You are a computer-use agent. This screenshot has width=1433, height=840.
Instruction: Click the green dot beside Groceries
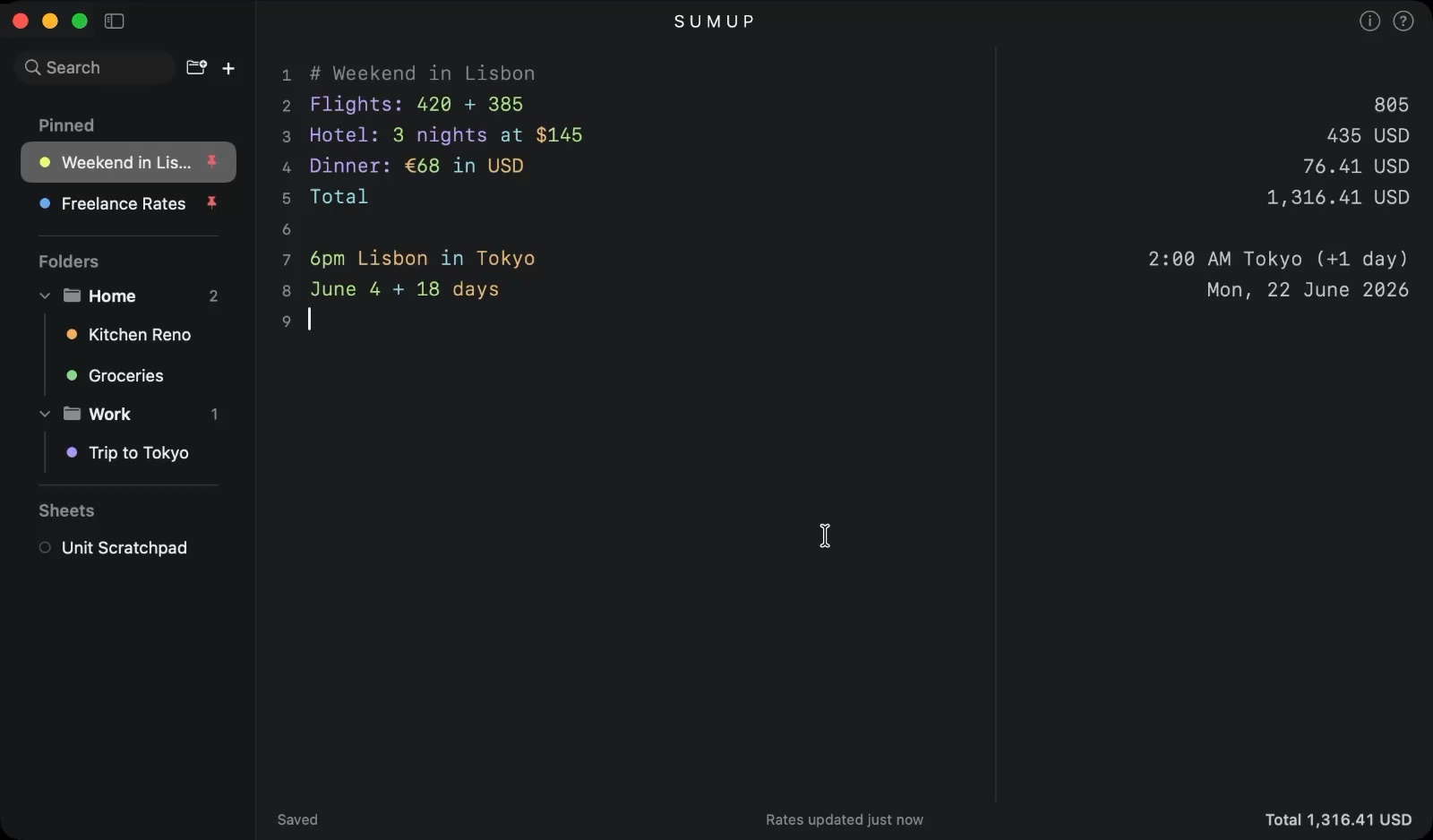click(x=72, y=375)
